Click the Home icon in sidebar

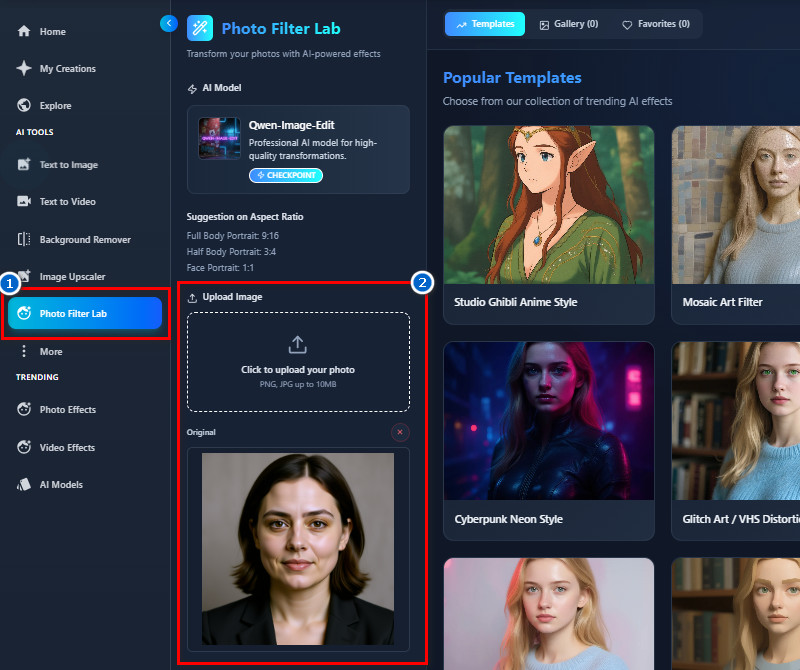pyautogui.click(x=24, y=32)
